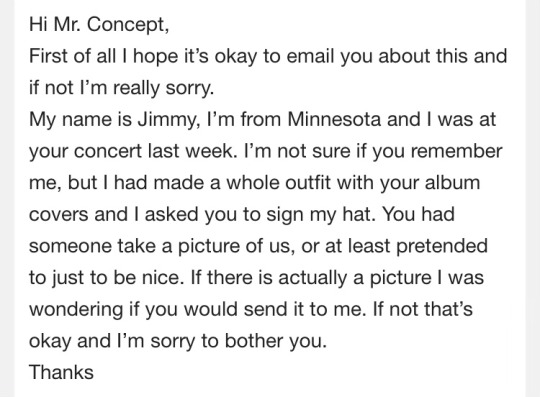Click the word 'Minnesota'
This screenshot has height=397, width=540.
[334, 119]
